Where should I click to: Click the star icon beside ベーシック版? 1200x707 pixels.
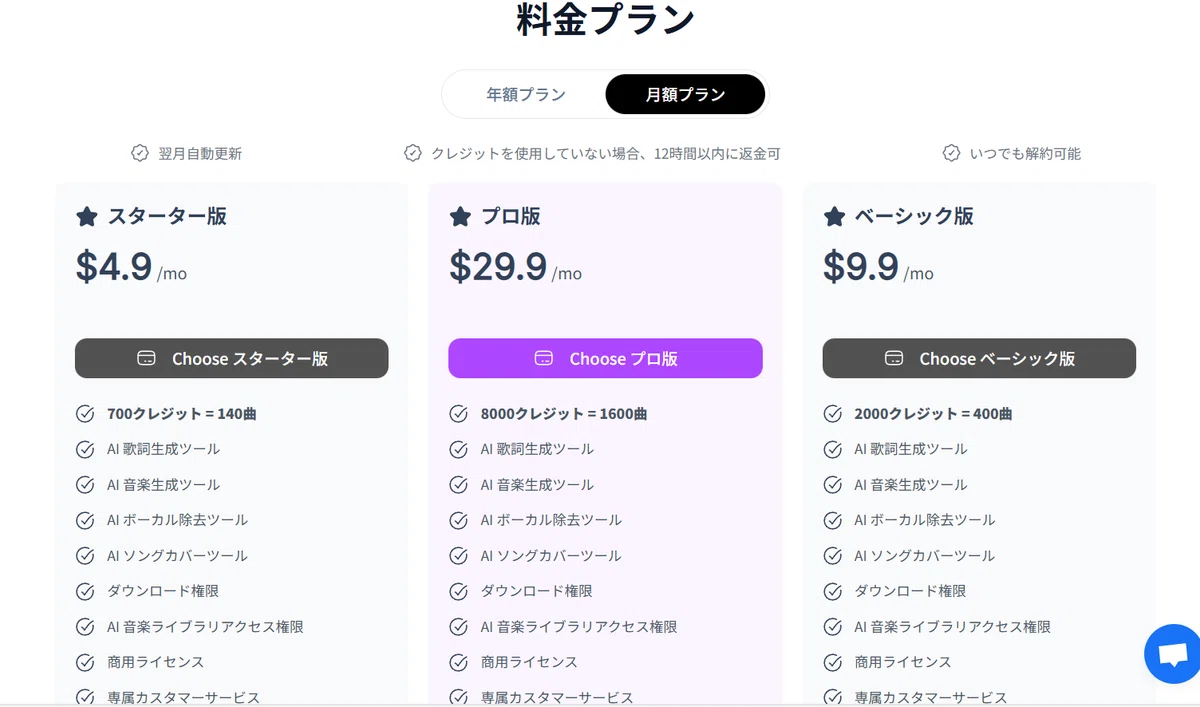834,216
